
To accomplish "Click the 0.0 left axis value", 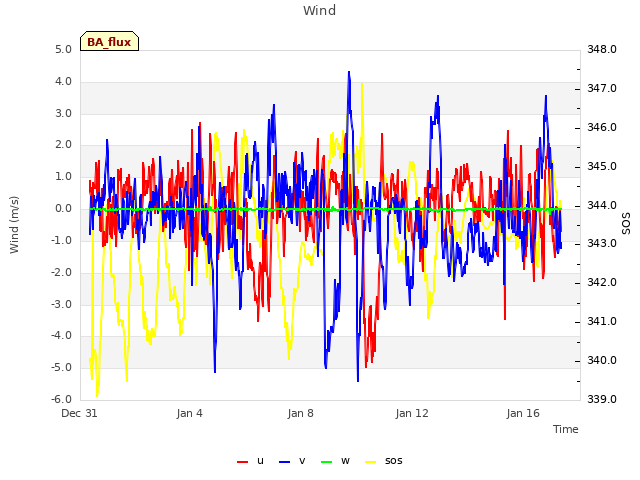I will [x=64, y=209].
